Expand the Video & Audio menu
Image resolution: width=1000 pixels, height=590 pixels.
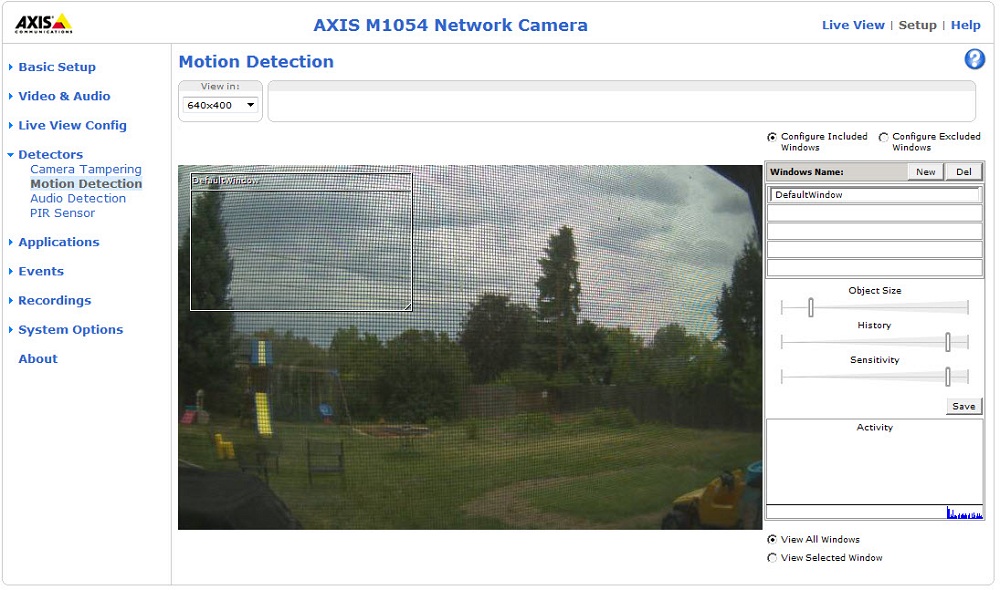coord(64,96)
